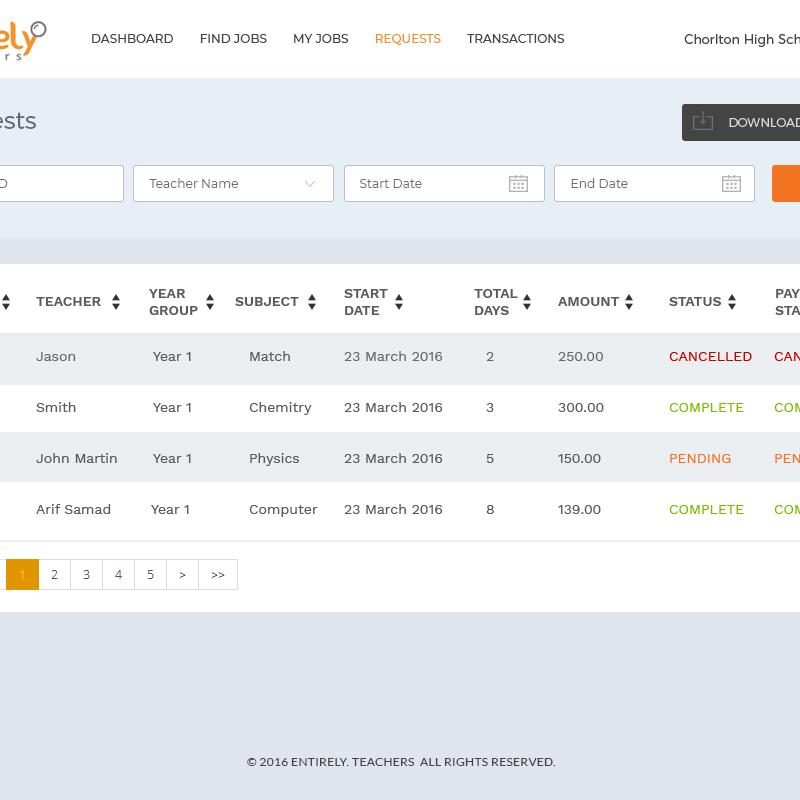Sort table by Total Days arrows

coord(527,302)
